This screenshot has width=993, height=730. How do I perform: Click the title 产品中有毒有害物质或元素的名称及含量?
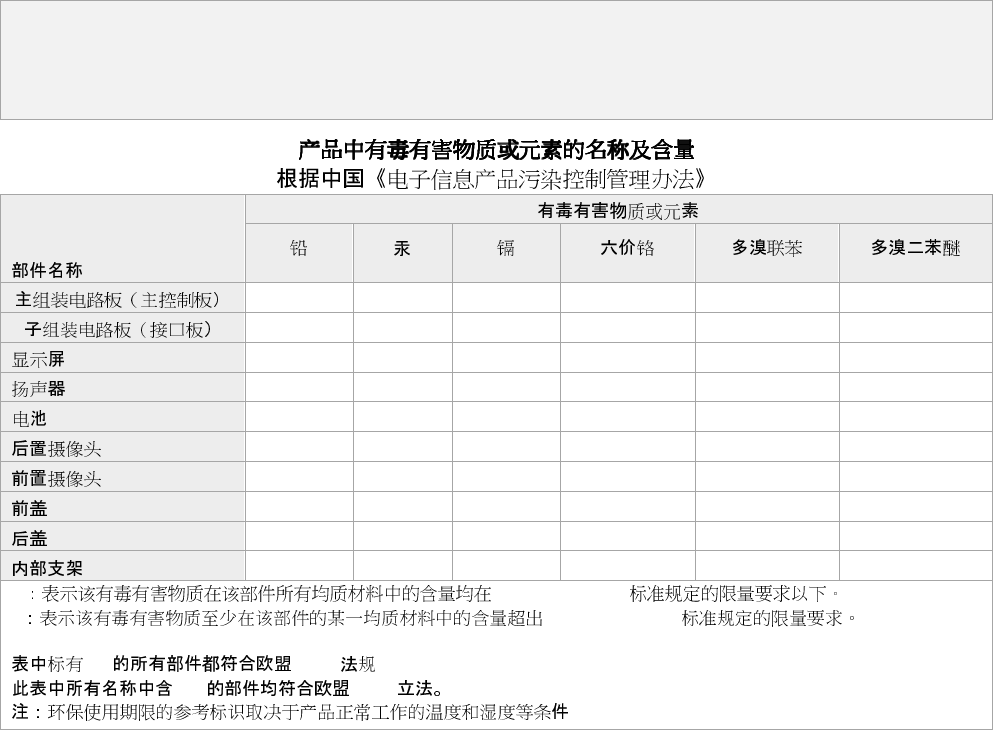[496, 150]
